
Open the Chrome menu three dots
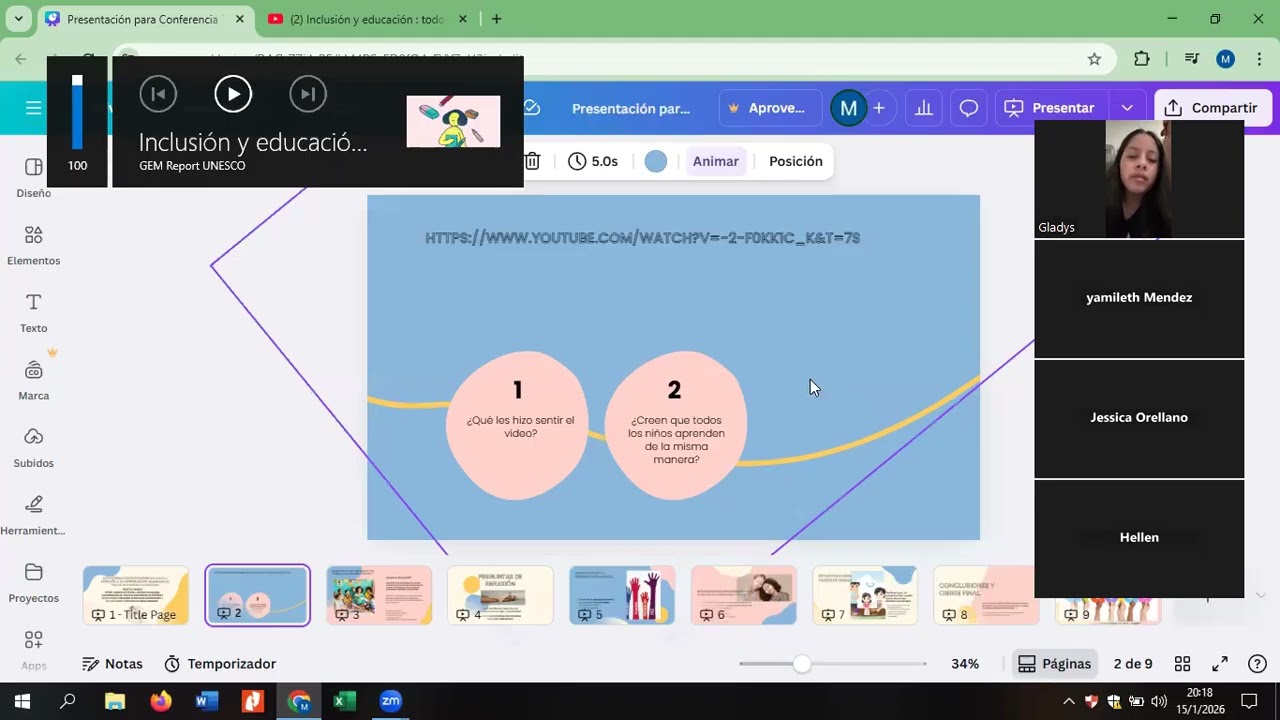pyautogui.click(x=1259, y=59)
